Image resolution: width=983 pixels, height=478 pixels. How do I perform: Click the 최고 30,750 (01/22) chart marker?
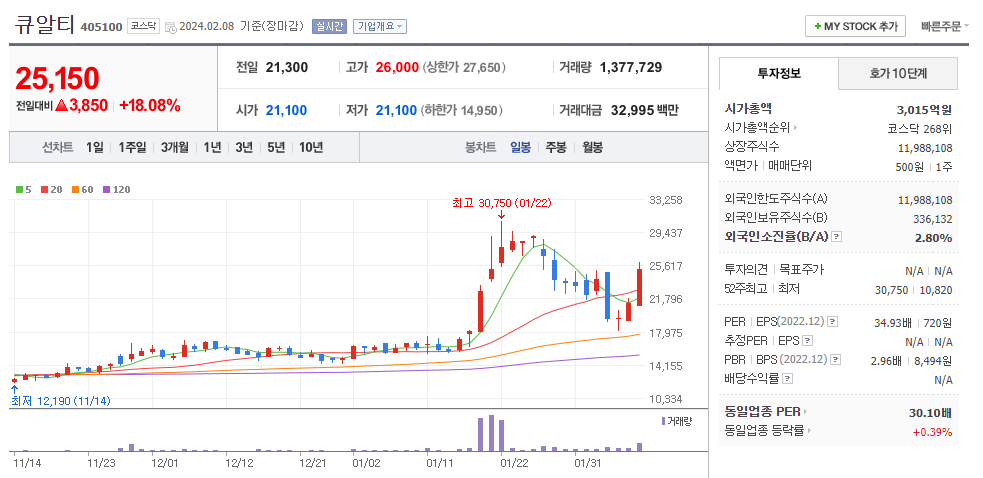pyautogui.click(x=501, y=203)
